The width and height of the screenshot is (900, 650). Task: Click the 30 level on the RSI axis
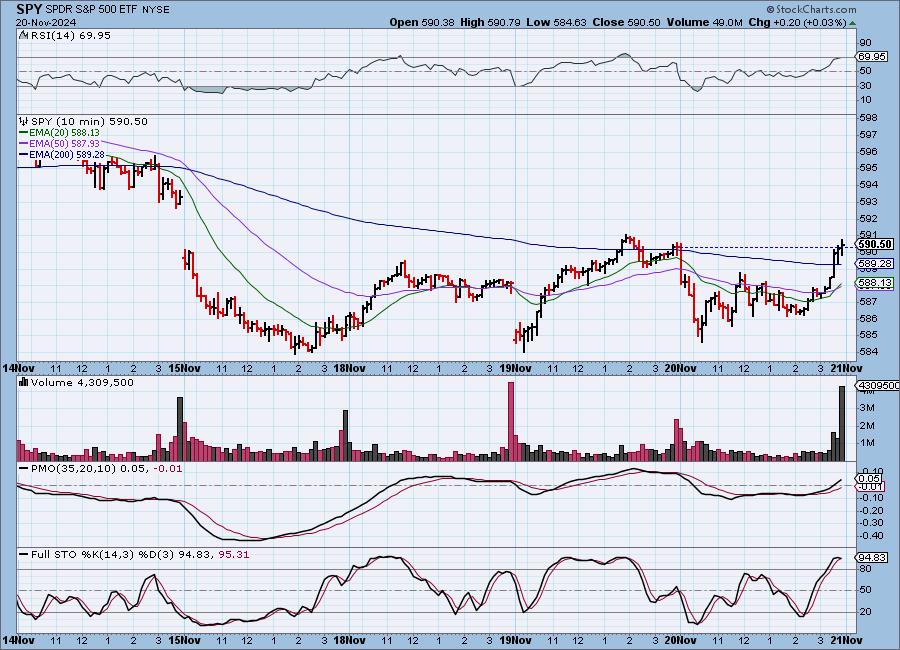click(866, 86)
